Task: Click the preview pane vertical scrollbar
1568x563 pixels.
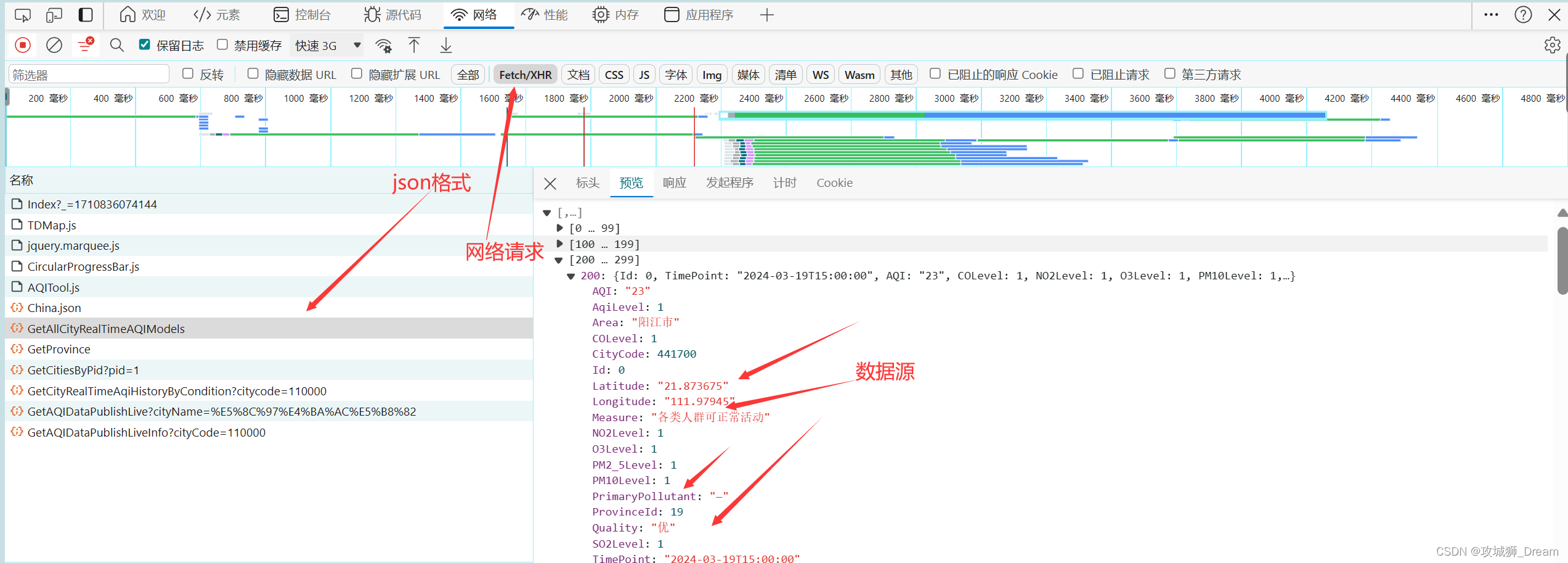Action: [x=1562, y=260]
